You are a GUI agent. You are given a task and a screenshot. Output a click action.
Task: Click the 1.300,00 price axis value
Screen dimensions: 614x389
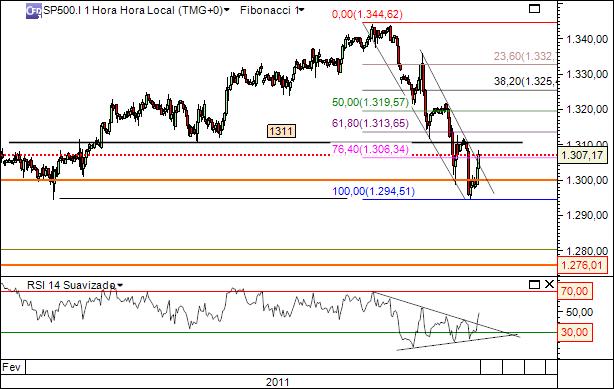click(x=587, y=180)
